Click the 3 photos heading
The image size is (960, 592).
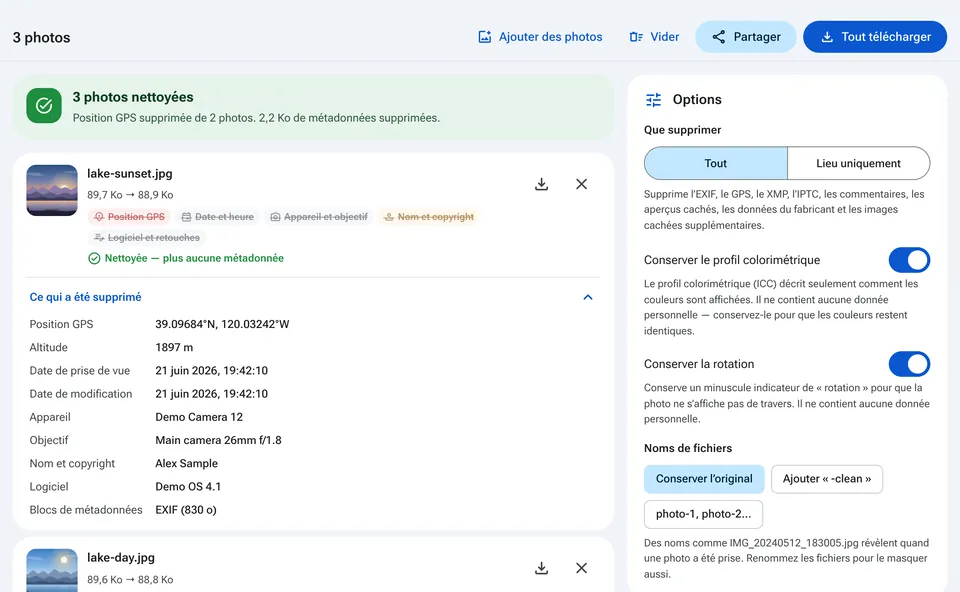coord(42,38)
